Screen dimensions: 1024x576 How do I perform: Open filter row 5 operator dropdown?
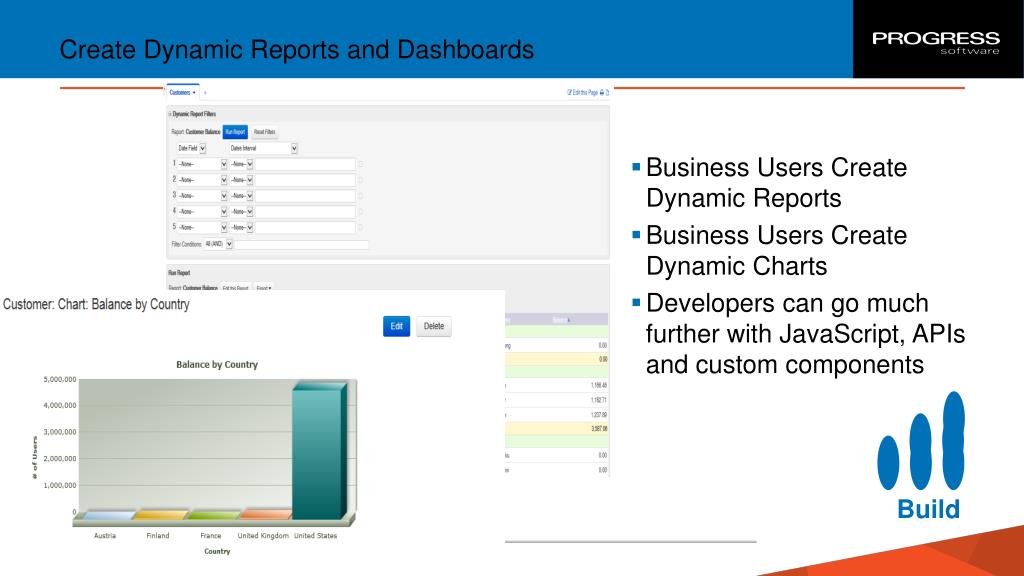242,227
